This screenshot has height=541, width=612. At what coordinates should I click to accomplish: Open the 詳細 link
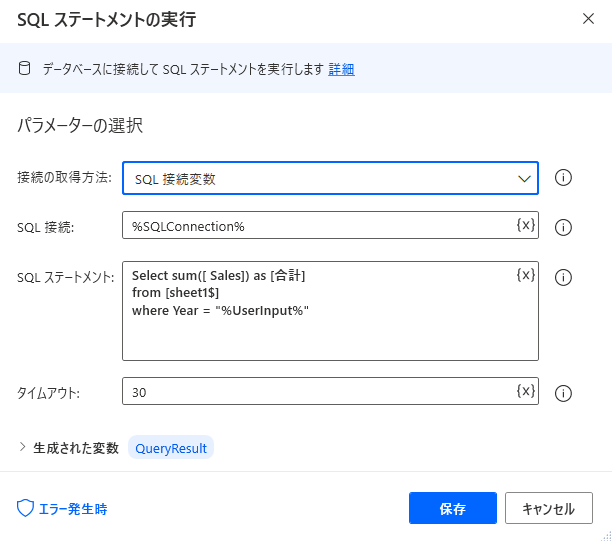[341, 69]
